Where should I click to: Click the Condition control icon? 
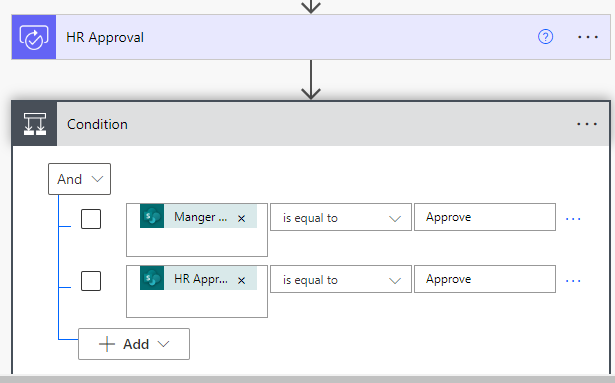click(35, 124)
